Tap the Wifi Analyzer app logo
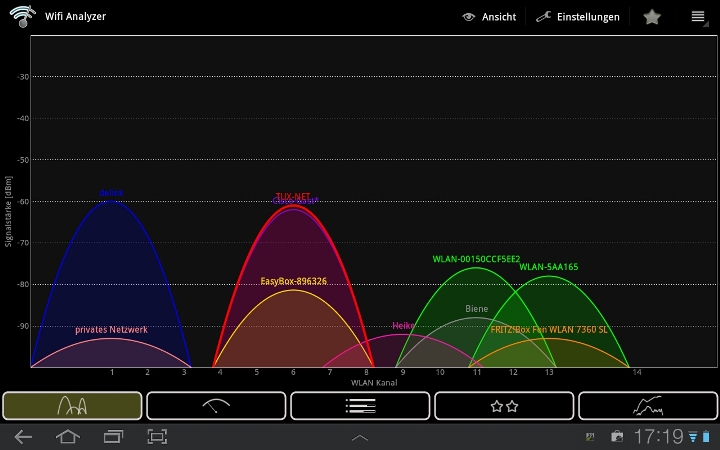The width and height of the screenshot is (720, 450). pos(22,17)
